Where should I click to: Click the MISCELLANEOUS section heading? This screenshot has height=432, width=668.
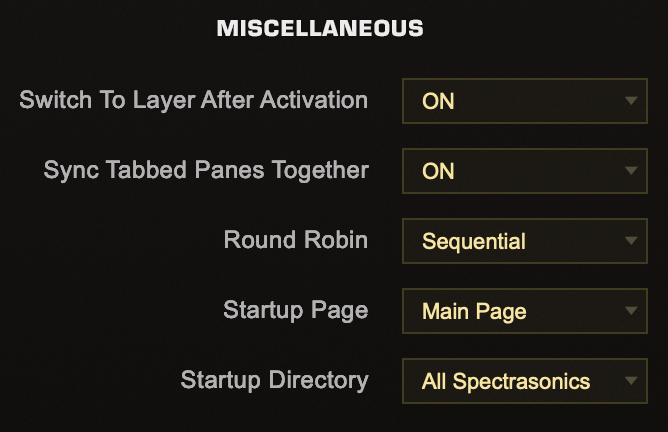[x=320, y=29]
